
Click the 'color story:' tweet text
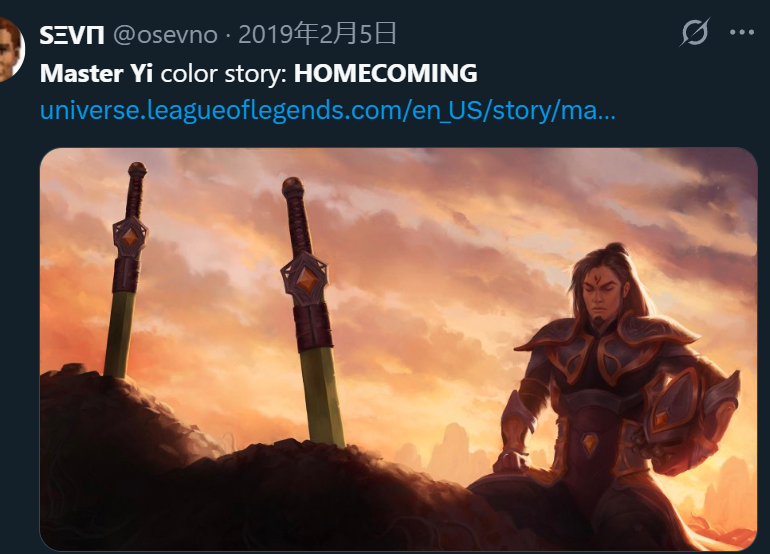(223, 74)
